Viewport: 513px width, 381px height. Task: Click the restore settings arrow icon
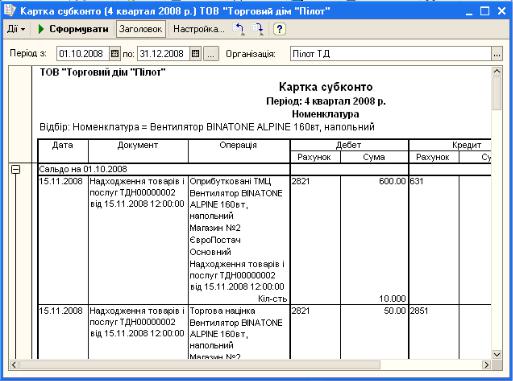click(x=239, y=29)
